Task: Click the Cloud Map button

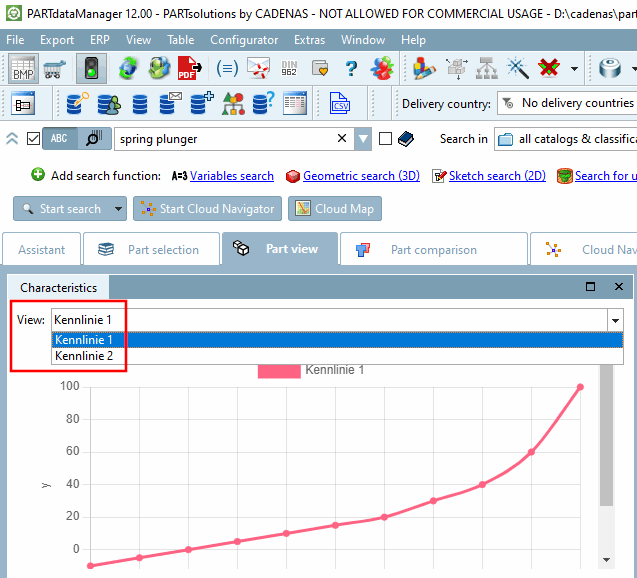Action: [x=335, y=209]
